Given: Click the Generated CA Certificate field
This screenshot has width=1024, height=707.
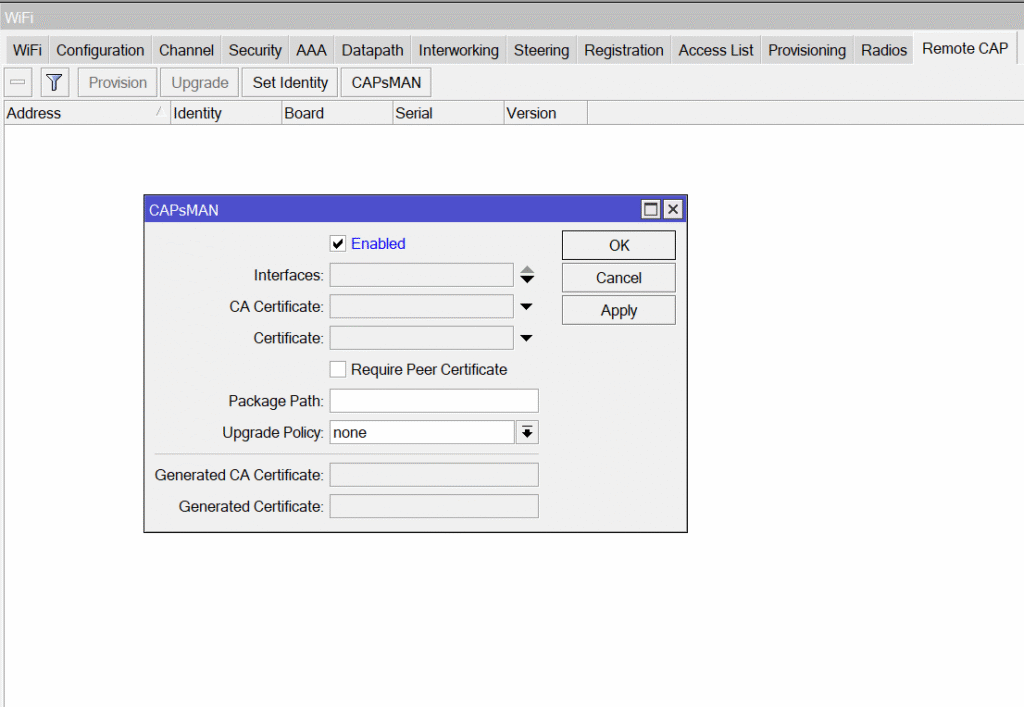Looking at the screenshot, I should tap(434, 475).
